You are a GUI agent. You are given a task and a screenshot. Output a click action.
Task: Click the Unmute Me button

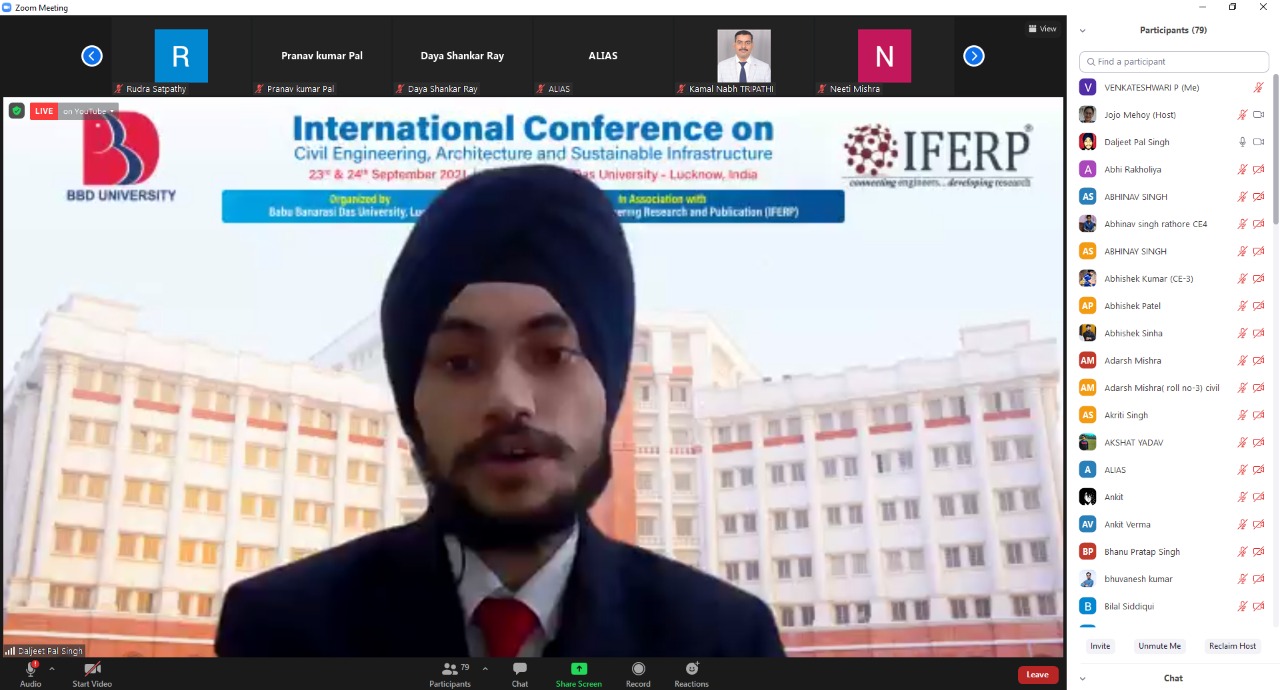1159,646
